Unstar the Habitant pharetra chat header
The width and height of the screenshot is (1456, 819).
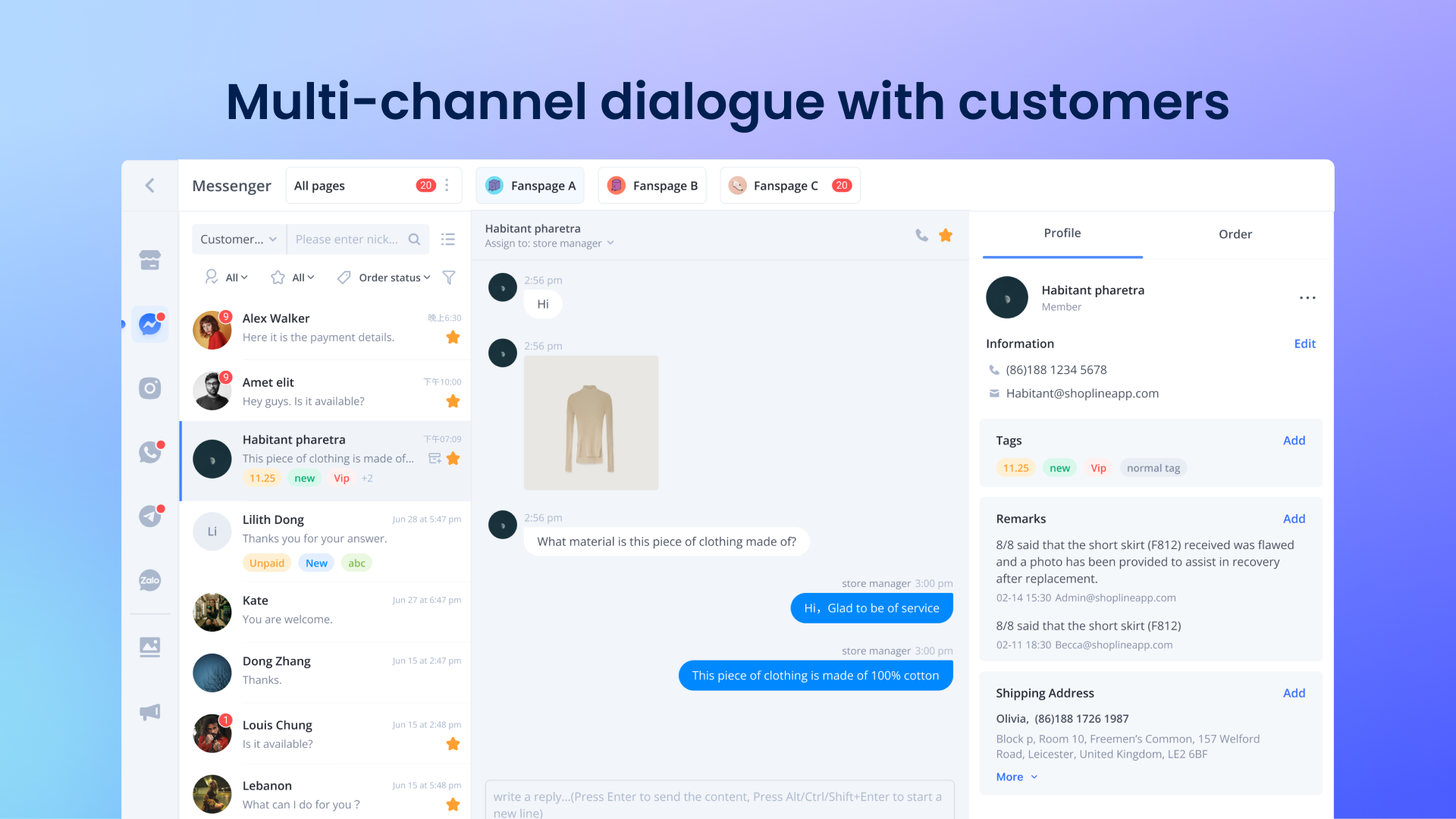point(946,235)
